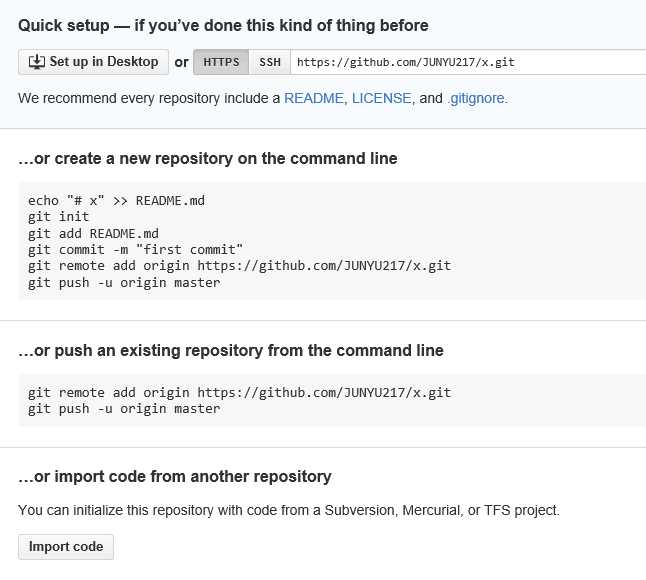This screenshot has width=646, height=580.
Task: Click the Import code button
Action: (x=66, y=547)
